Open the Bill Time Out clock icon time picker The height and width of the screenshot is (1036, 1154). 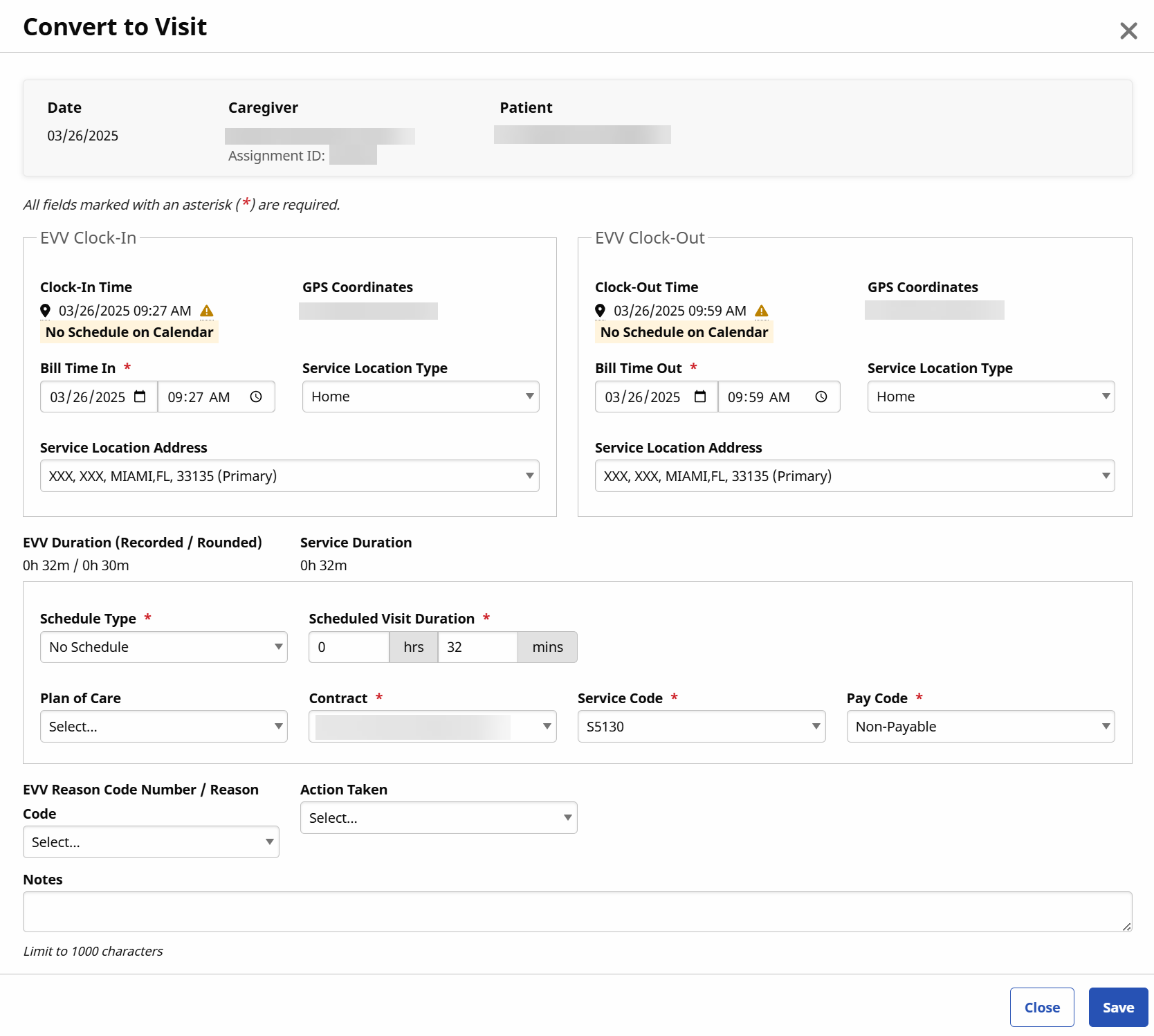tap(821, 397)
